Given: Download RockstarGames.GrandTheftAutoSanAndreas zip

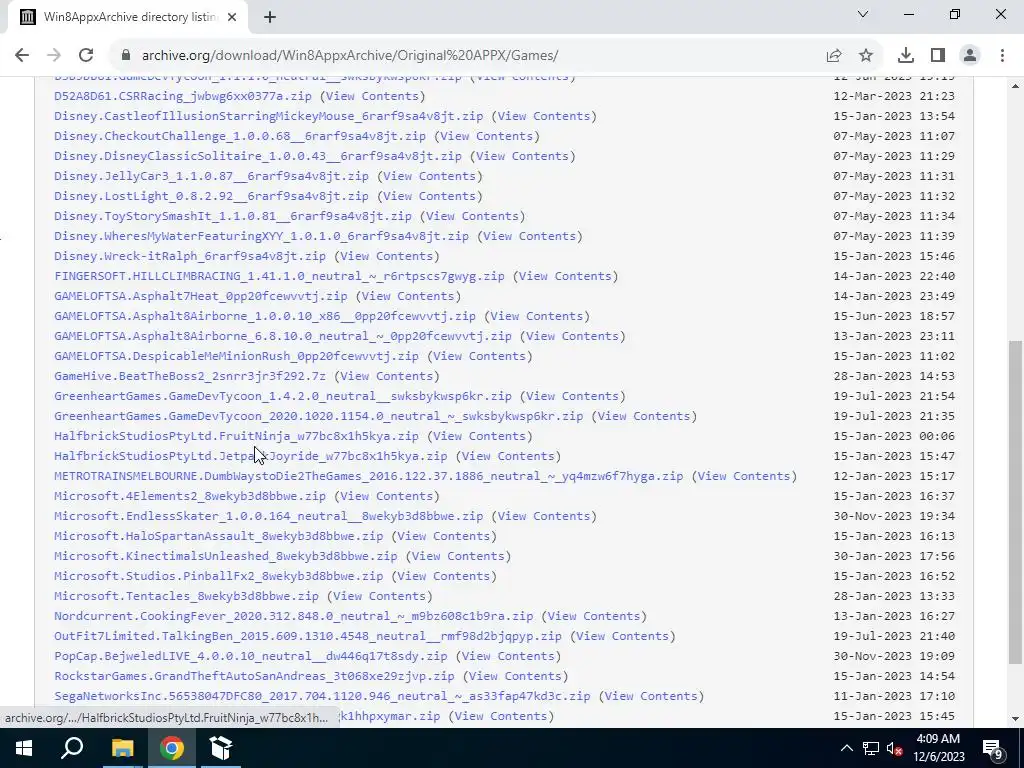Looking at the screenshot, I should [254, 676].
